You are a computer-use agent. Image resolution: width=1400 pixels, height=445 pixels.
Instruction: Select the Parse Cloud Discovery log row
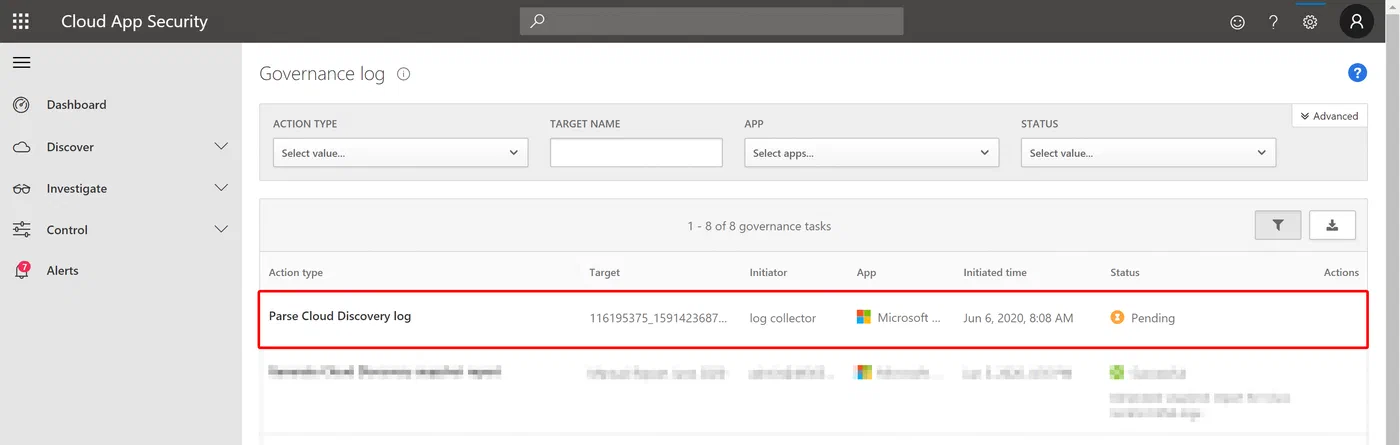click(813, 318)
